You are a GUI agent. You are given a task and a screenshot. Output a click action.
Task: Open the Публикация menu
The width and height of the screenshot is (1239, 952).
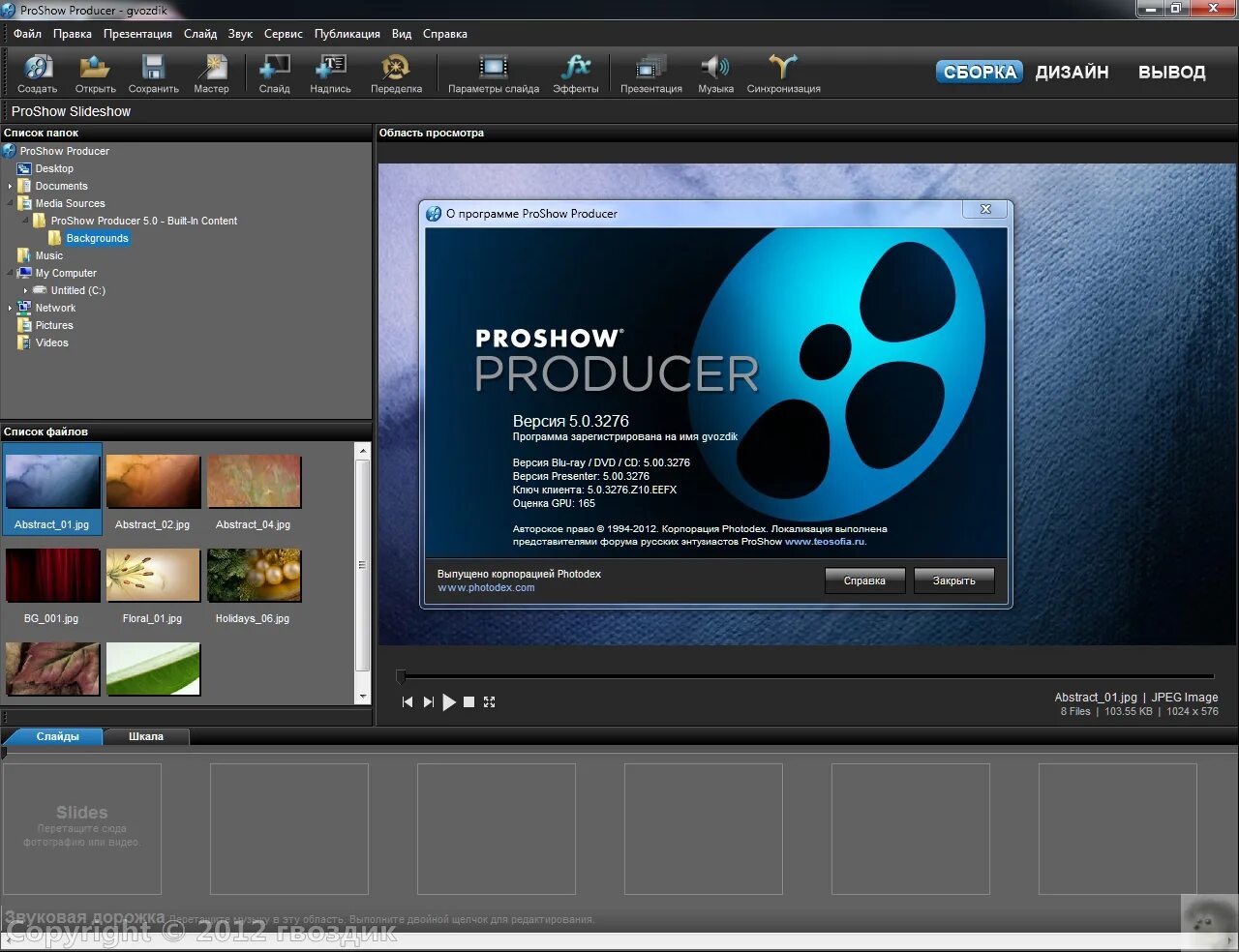[x=347, y=34]
